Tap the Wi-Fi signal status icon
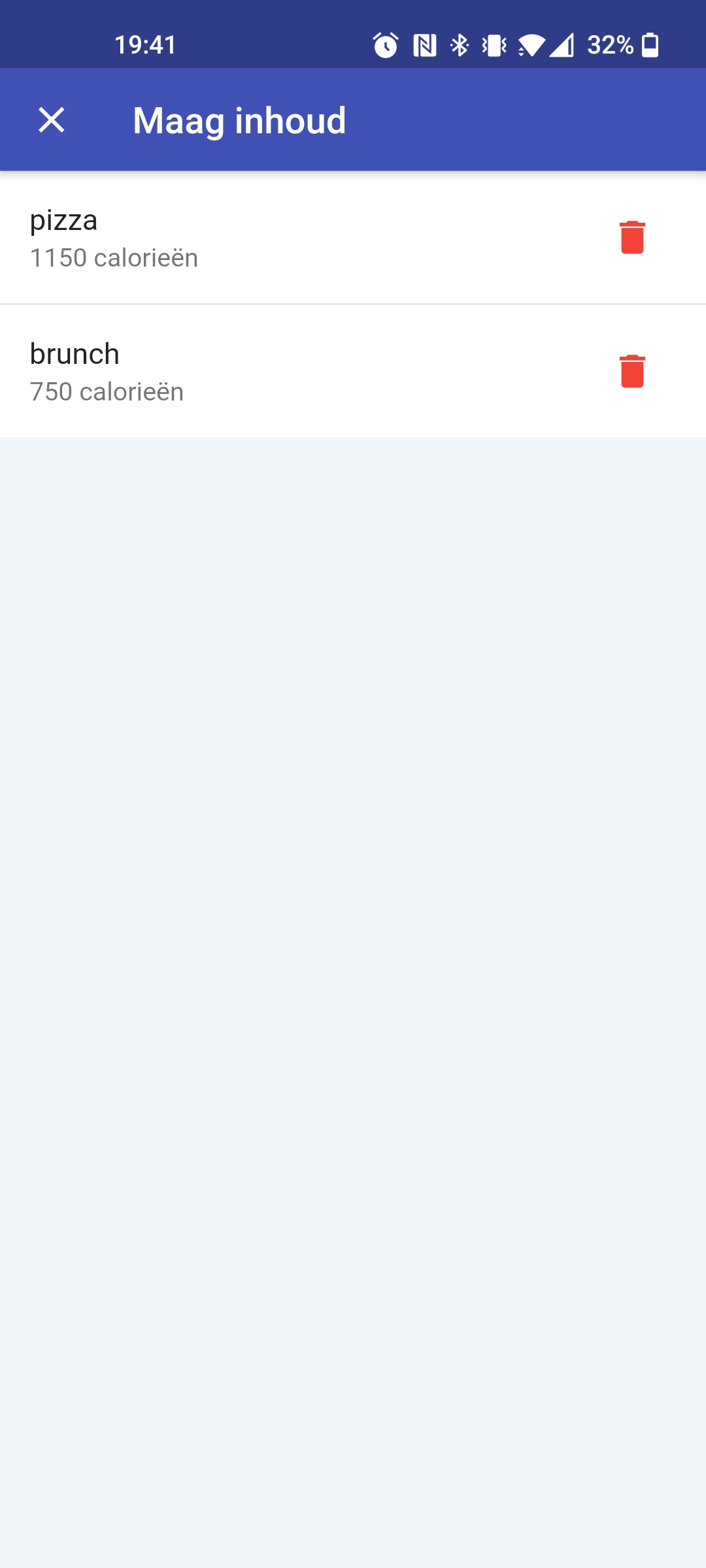 point(531,45)
